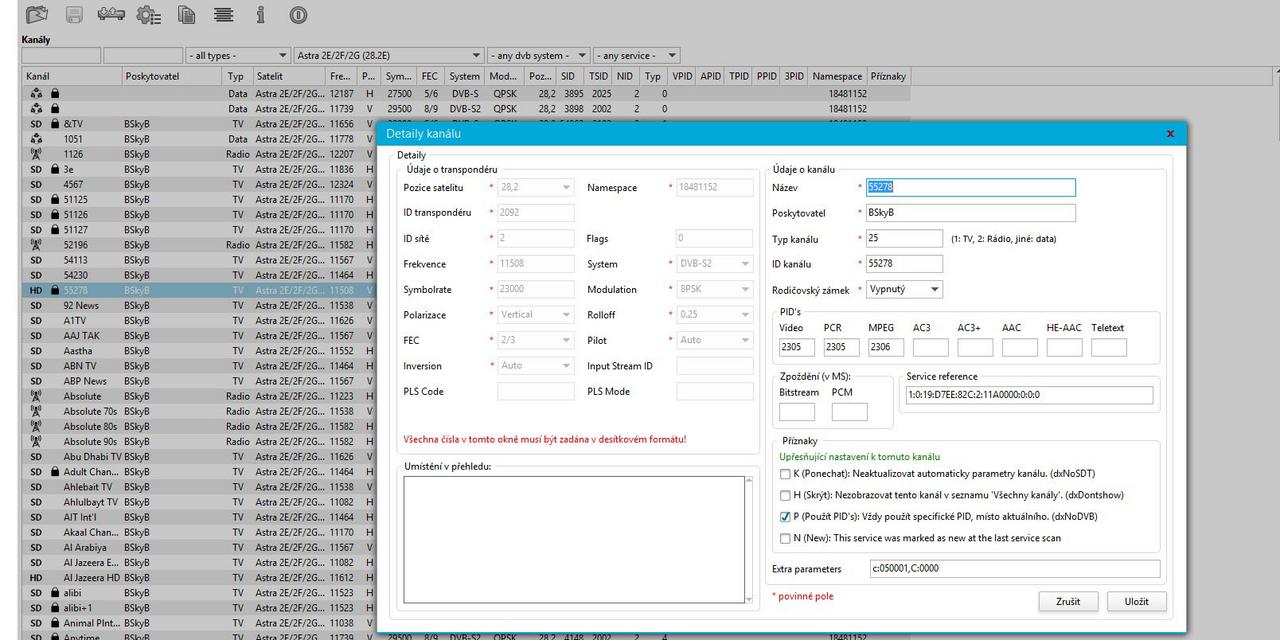
Task: Sort by the FEC column header
Action: [429, 76]
